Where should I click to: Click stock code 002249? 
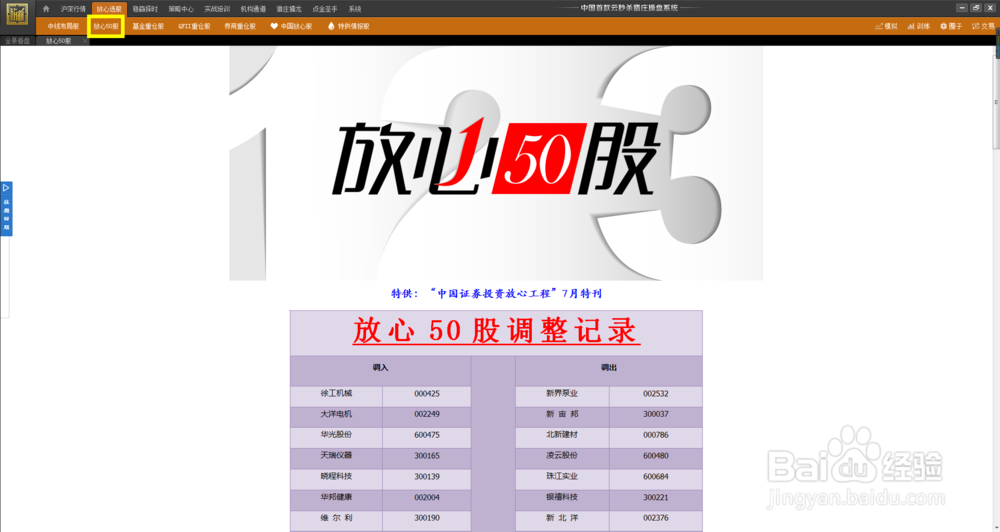427,415
